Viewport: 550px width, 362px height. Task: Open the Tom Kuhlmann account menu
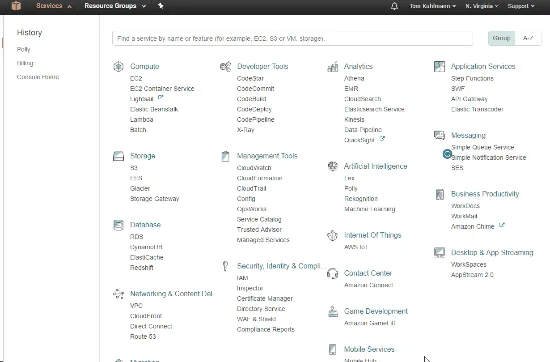(433, 6)
